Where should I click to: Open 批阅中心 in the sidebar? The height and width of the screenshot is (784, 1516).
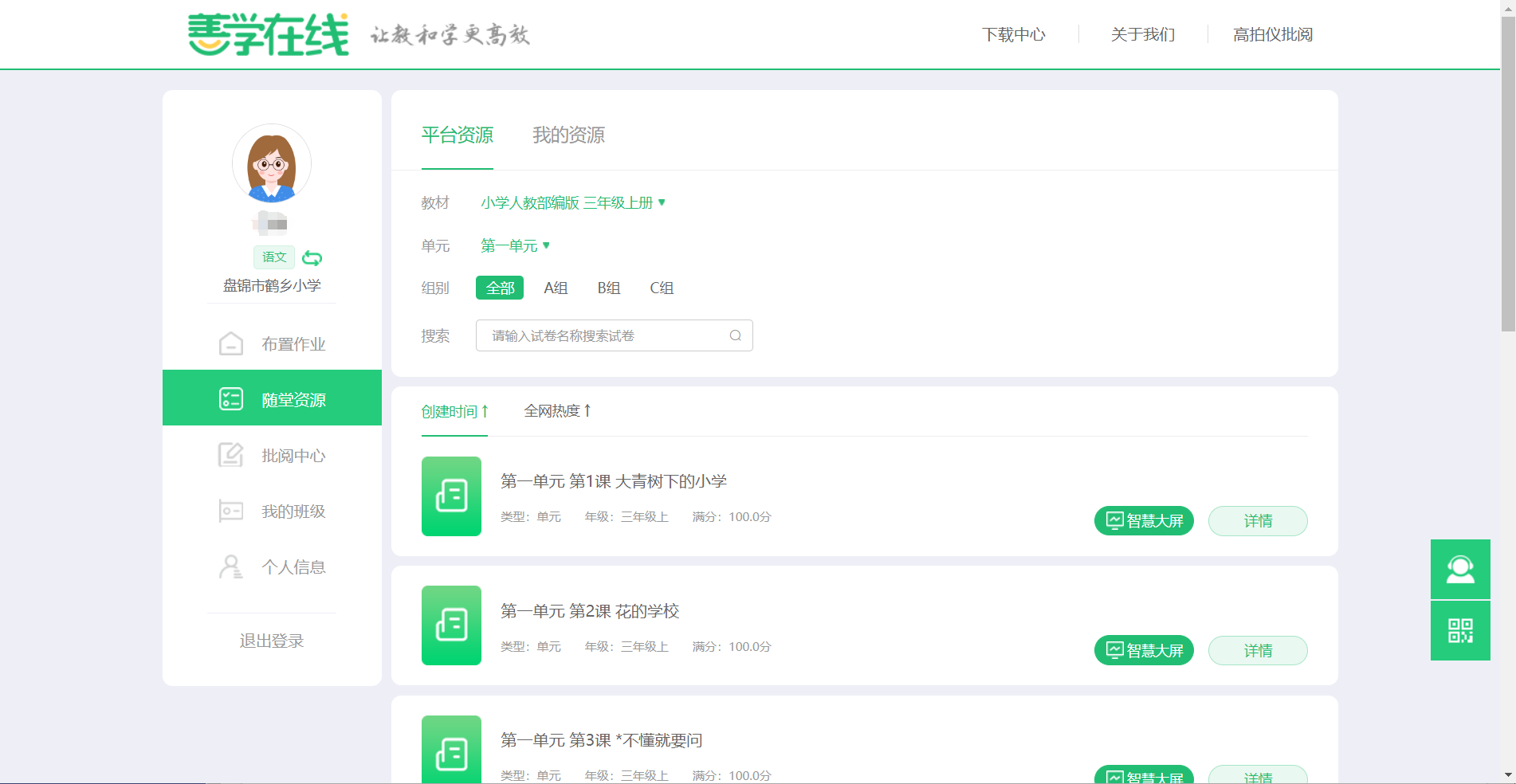pos(272,456)
